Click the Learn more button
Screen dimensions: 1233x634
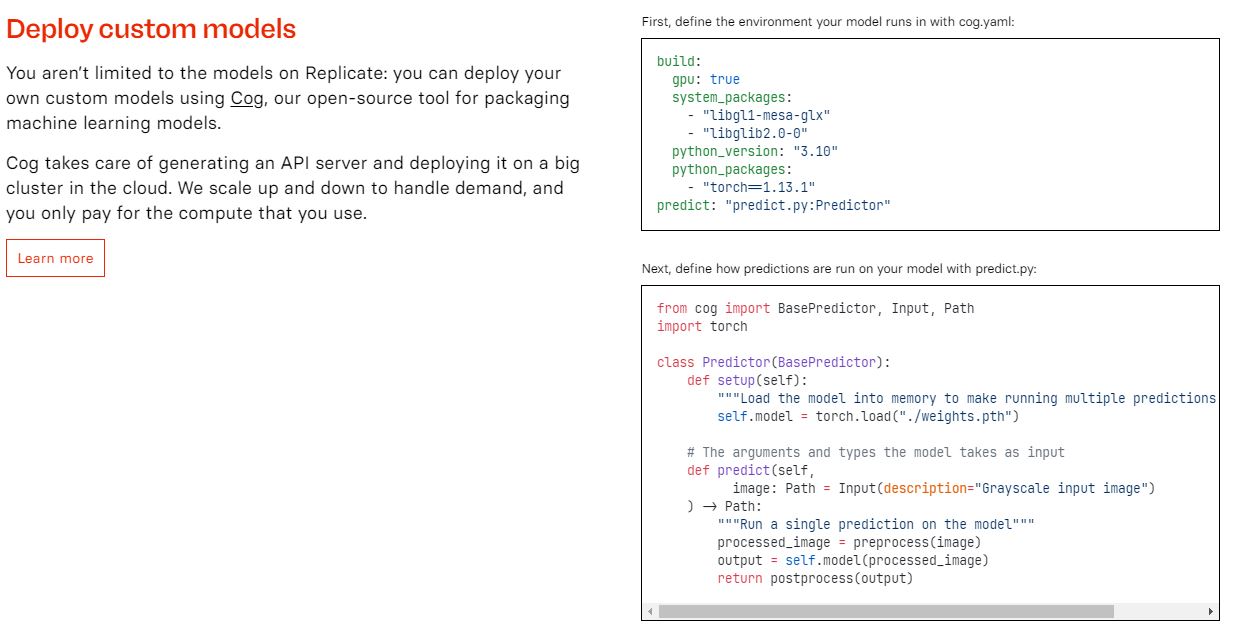click(x=55, y=258)
